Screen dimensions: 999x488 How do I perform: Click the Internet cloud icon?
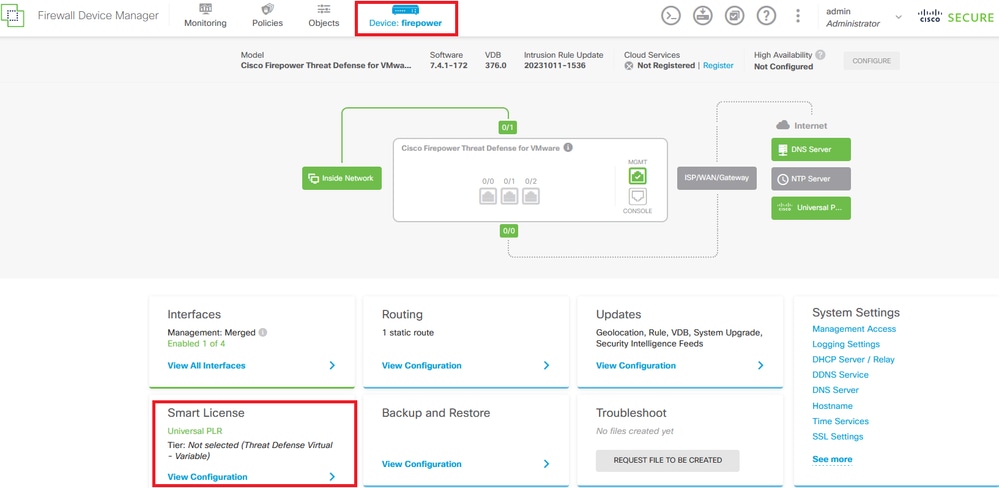point(782,126)
